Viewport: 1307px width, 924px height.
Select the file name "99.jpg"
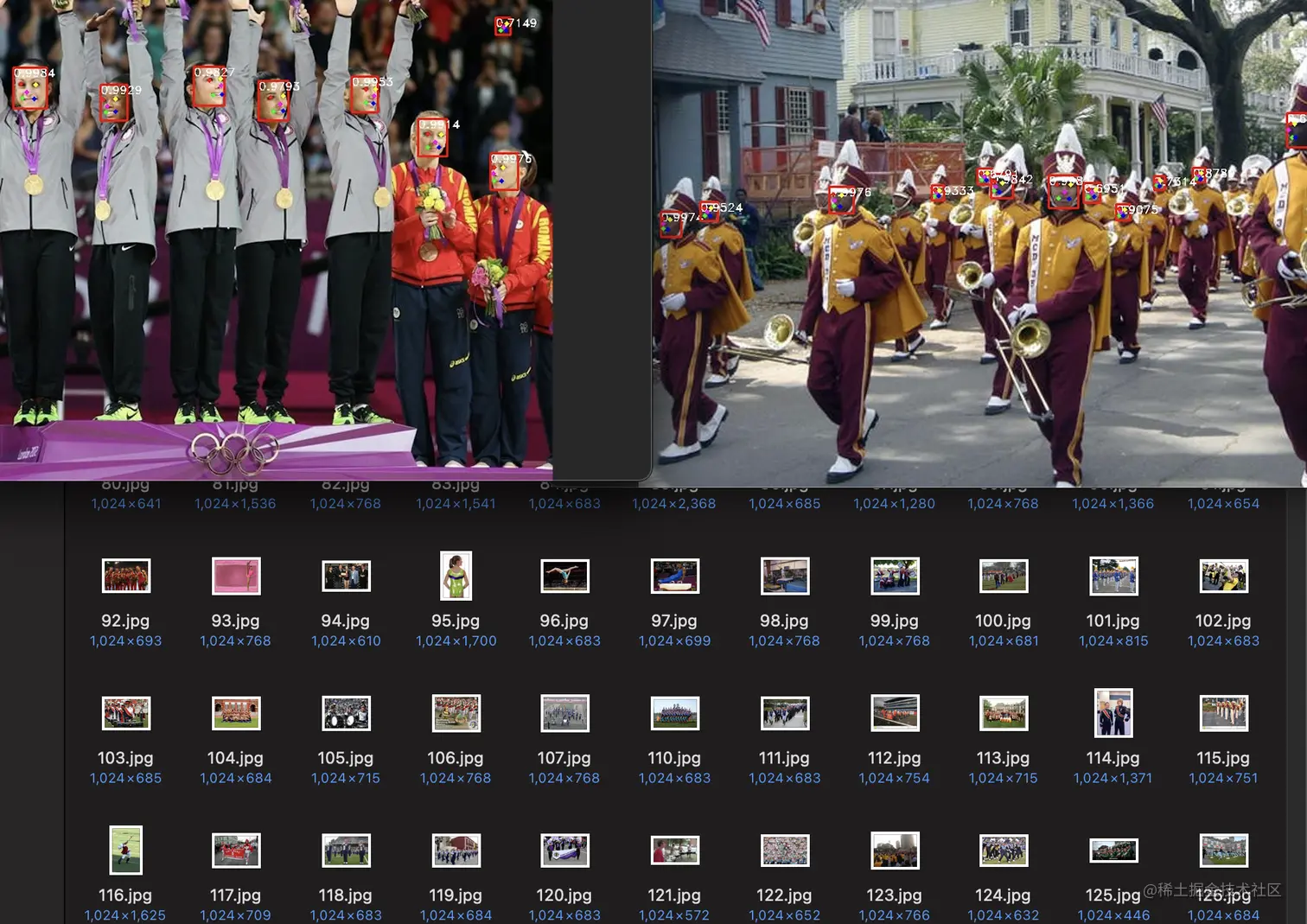tap(895, 621)
